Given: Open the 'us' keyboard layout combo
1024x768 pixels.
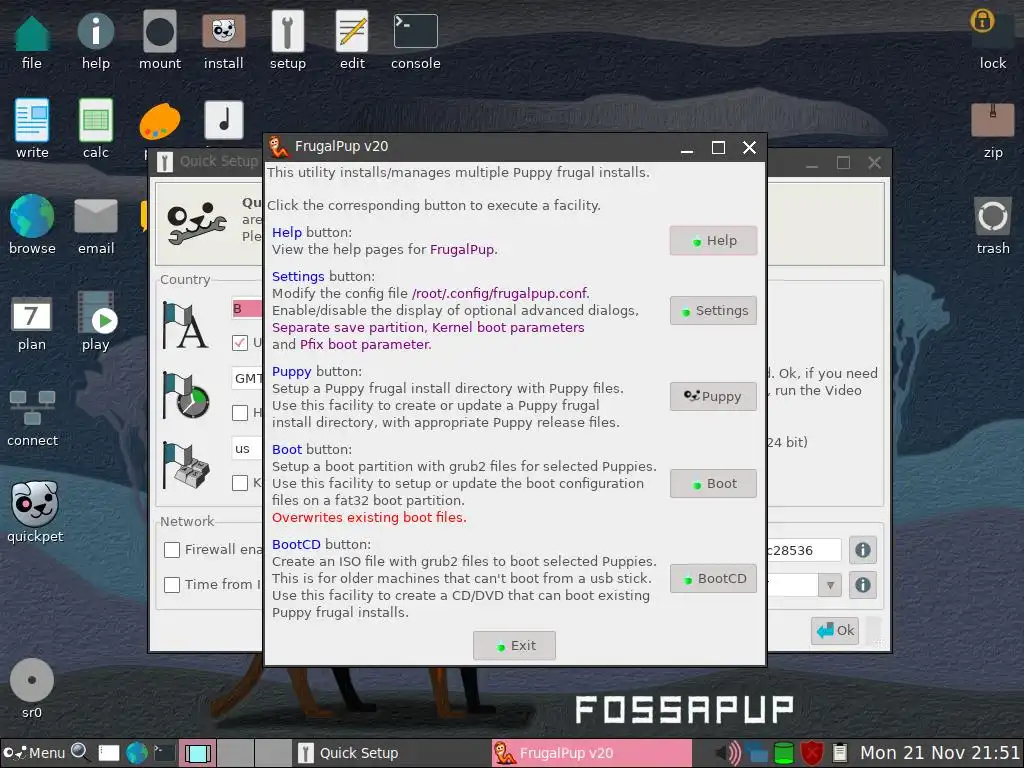Looking at the screenshot, I should pyautogui.click(x=248, y=449).
